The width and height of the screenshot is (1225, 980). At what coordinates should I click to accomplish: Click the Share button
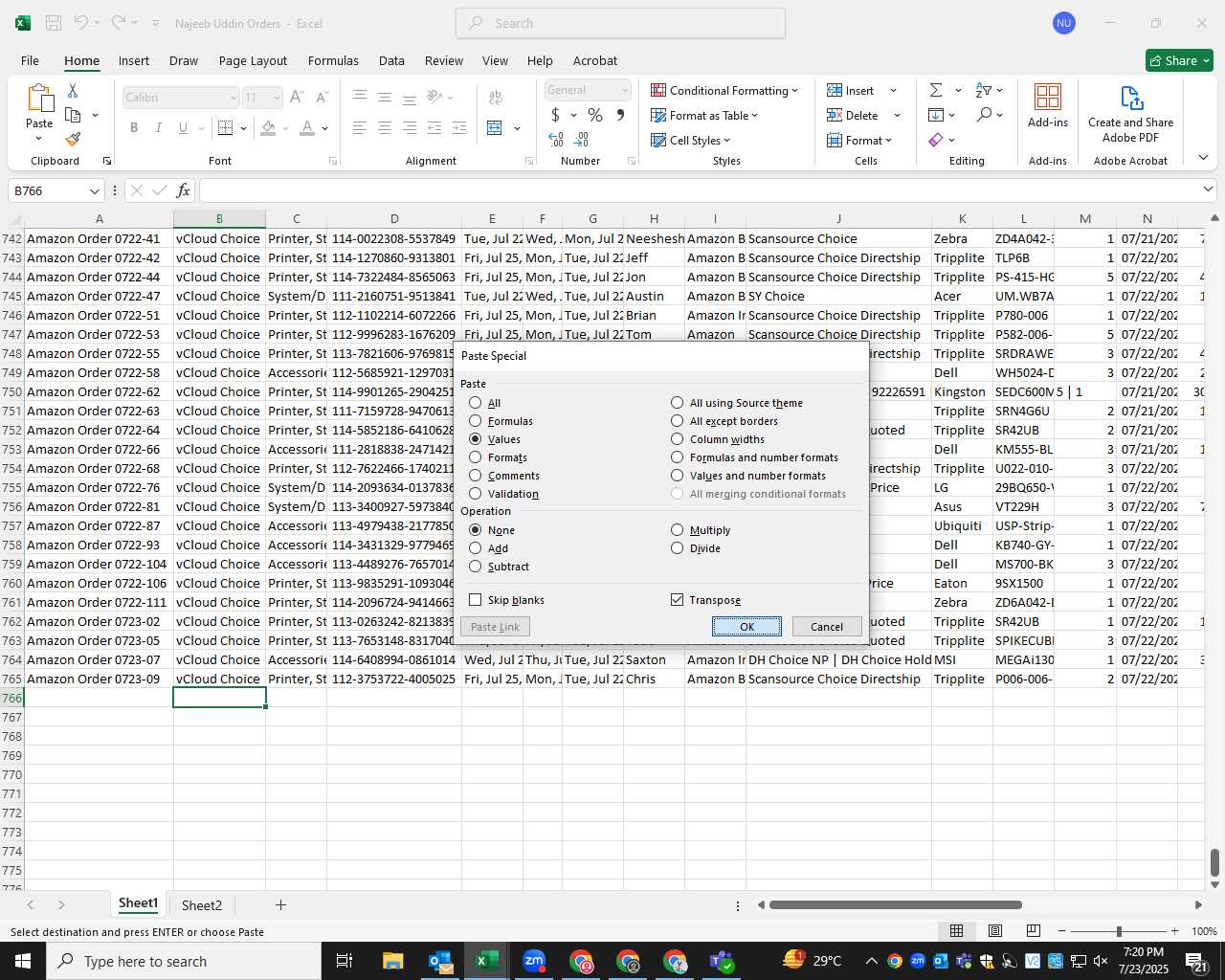[1179, 60]
